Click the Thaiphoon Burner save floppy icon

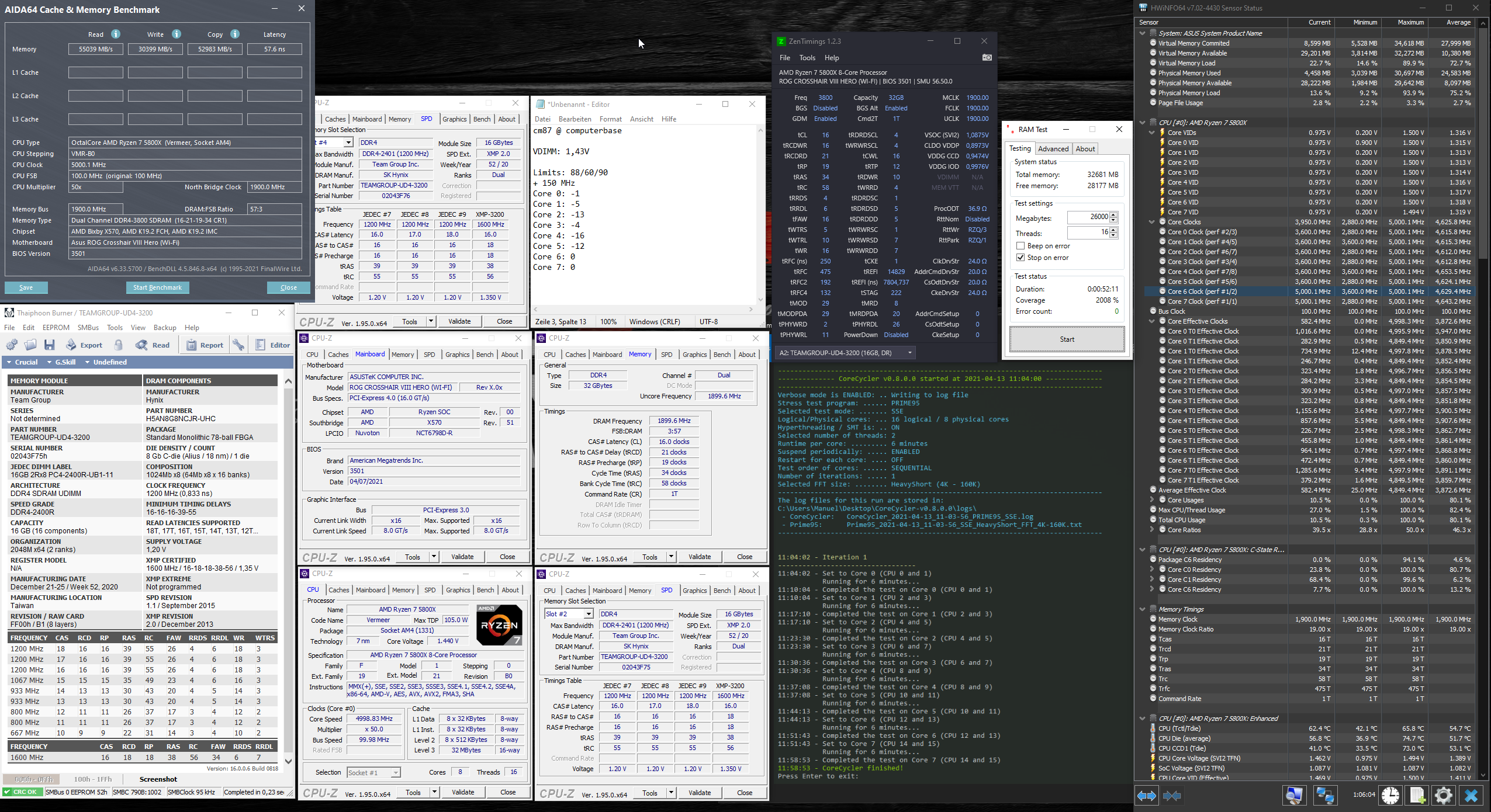click(x=49, y=345)
